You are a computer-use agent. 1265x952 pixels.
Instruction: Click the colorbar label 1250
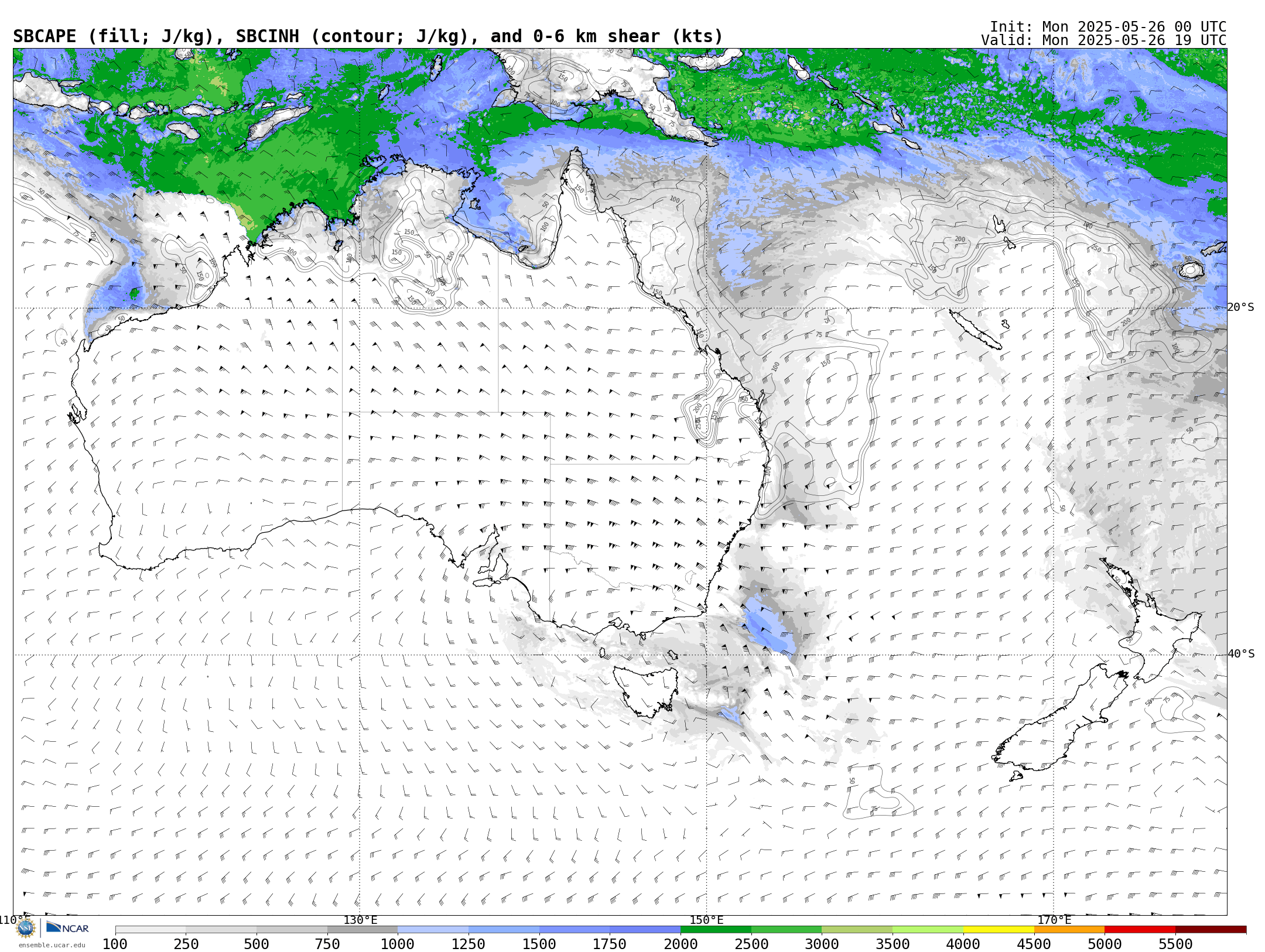pos(469,944)
